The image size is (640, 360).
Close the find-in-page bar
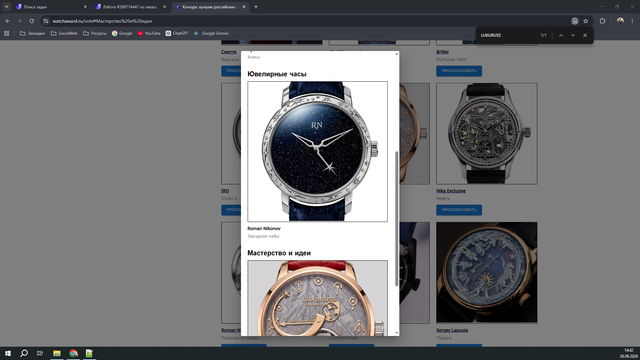[585, 36]
